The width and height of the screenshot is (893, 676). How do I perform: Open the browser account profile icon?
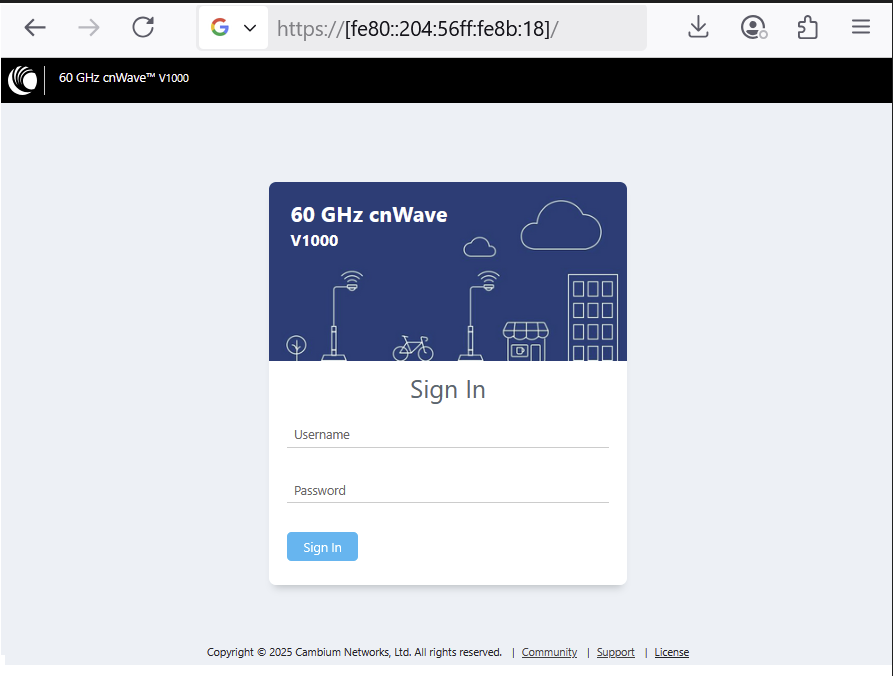pyautogui.click(x=753, y=27)
